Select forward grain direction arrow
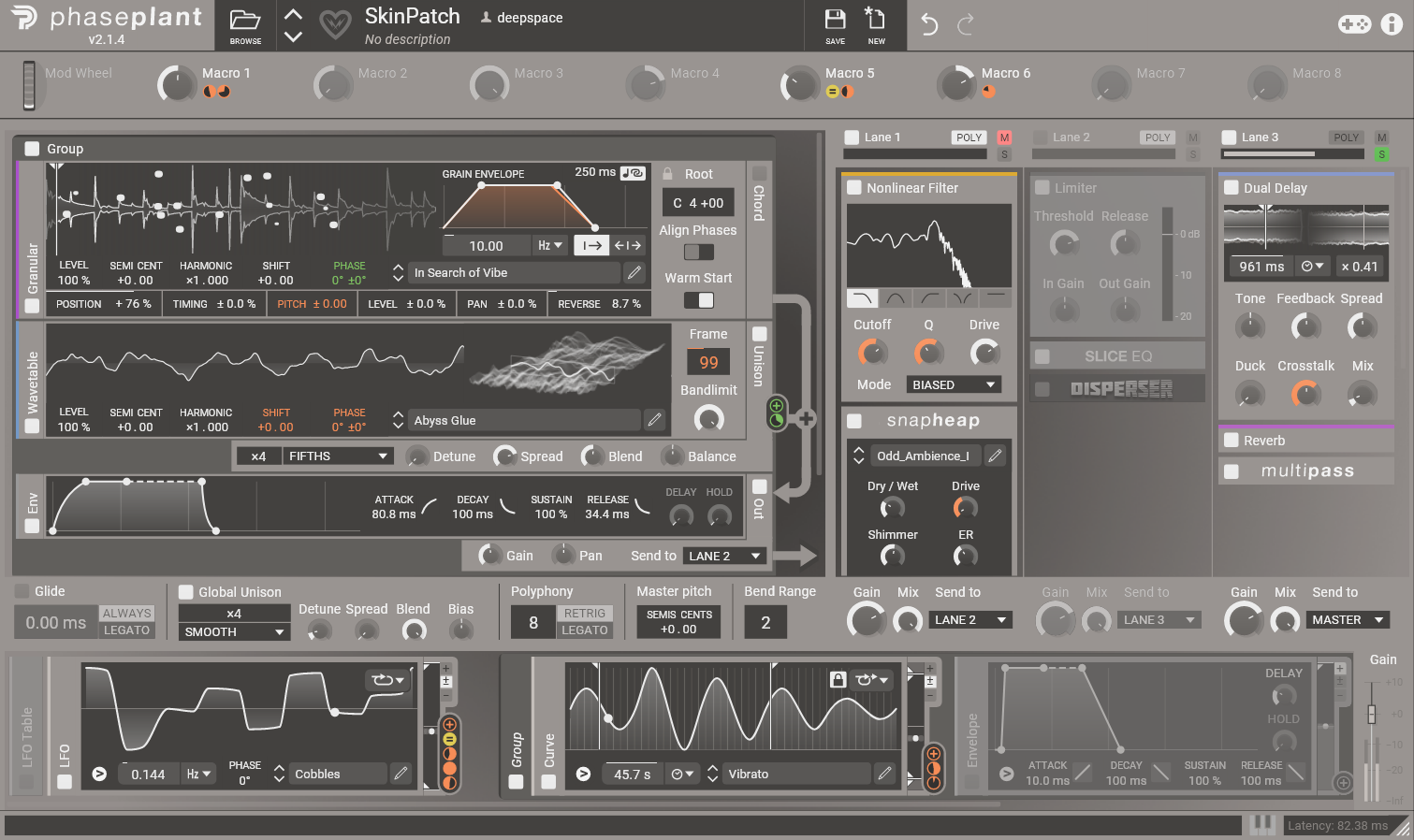 tap(591, 245)
